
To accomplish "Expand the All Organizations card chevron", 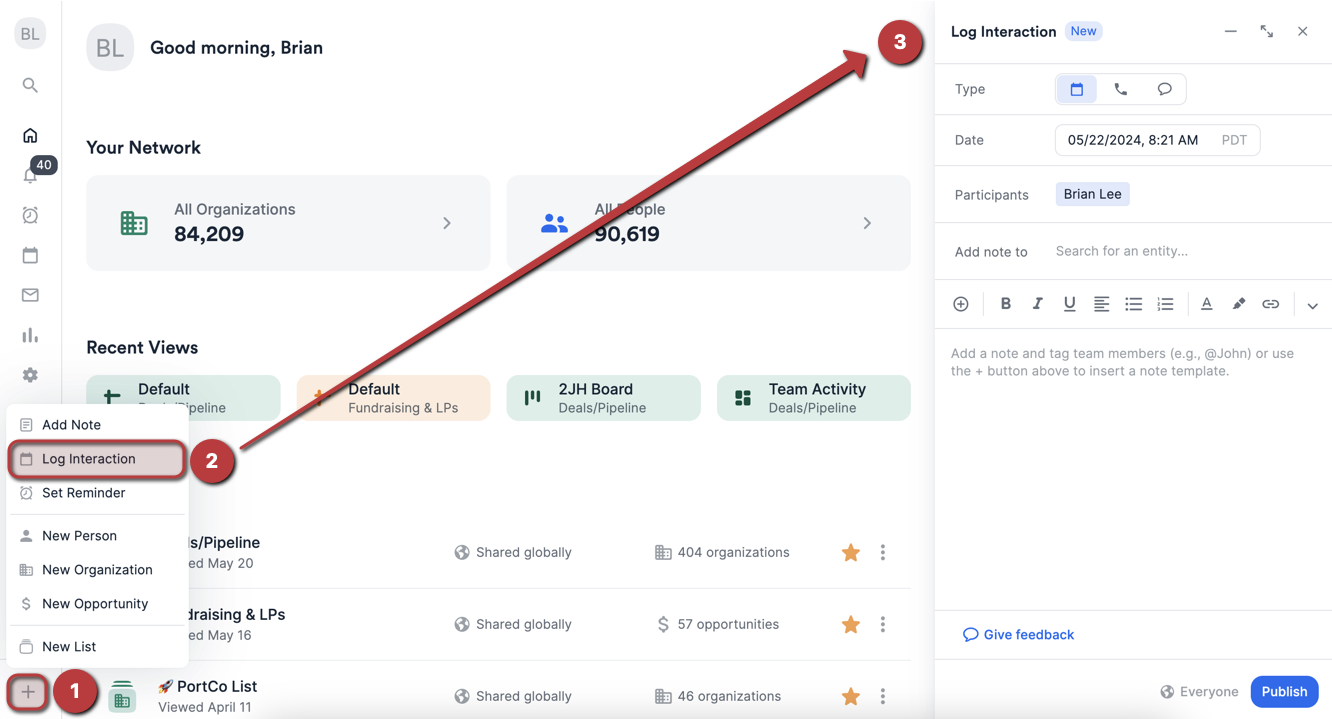I will [x=447, y=223].
